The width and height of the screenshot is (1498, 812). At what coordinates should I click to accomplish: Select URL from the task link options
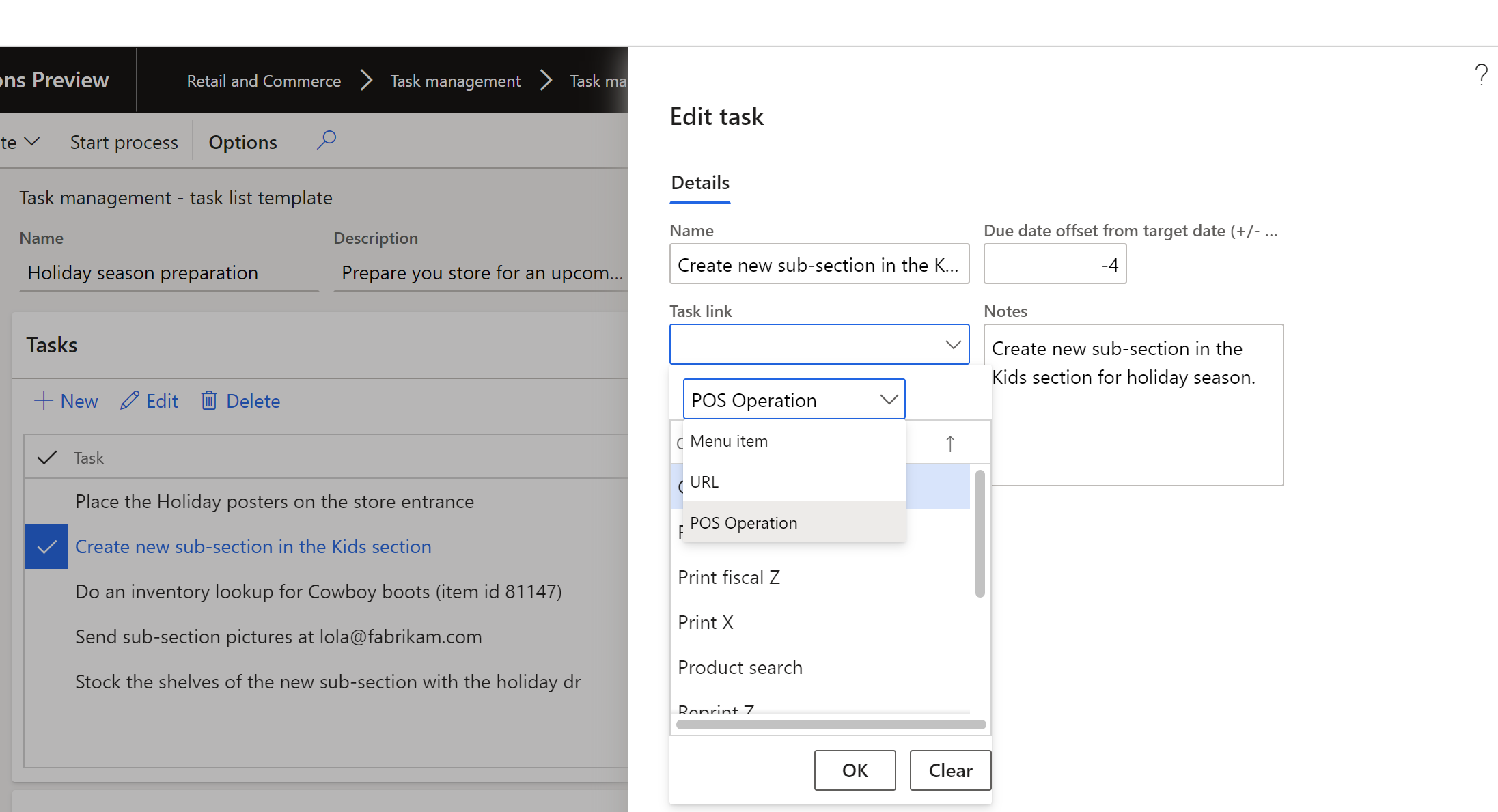pos(790,481)
